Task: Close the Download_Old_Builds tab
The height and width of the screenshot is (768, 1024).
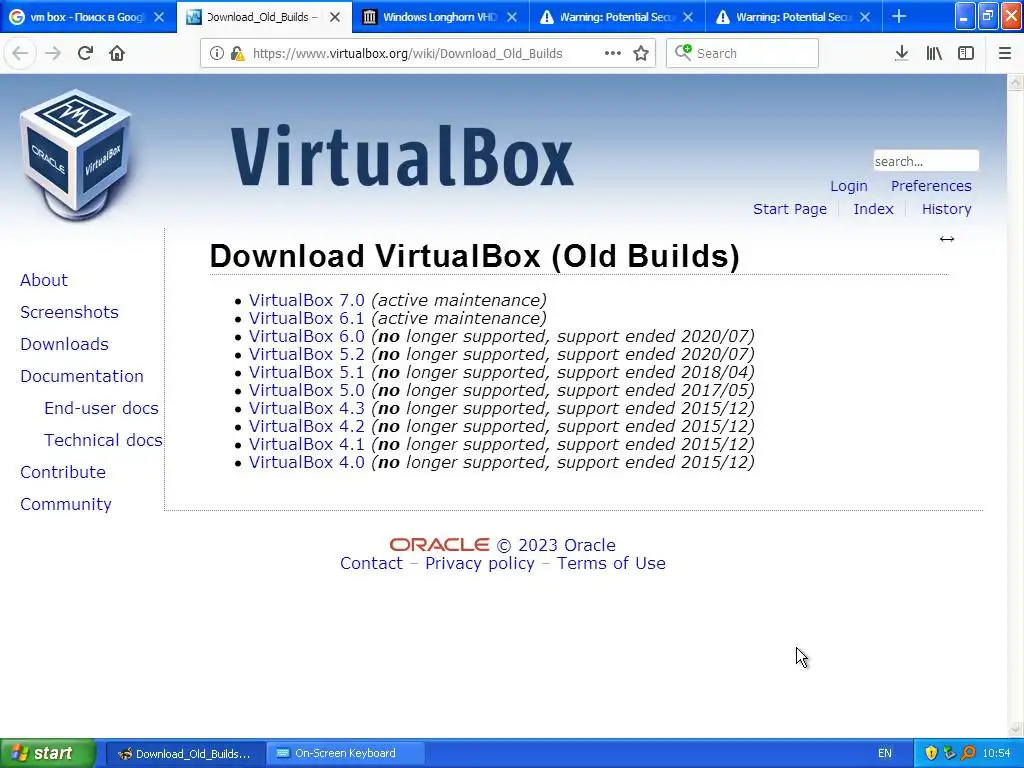Action: coord(335,17)
